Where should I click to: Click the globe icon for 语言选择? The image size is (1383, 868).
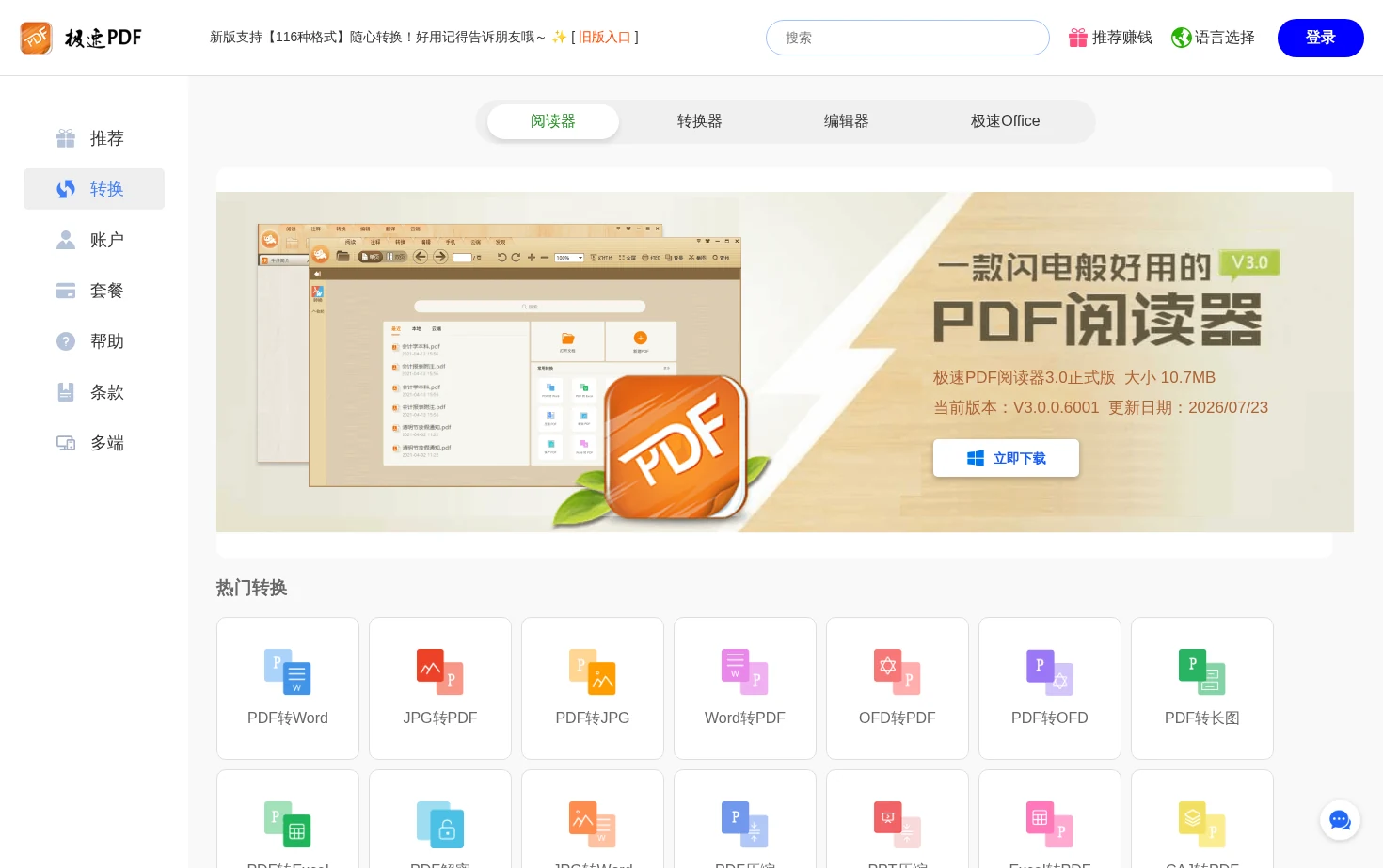pos(1182,38)
